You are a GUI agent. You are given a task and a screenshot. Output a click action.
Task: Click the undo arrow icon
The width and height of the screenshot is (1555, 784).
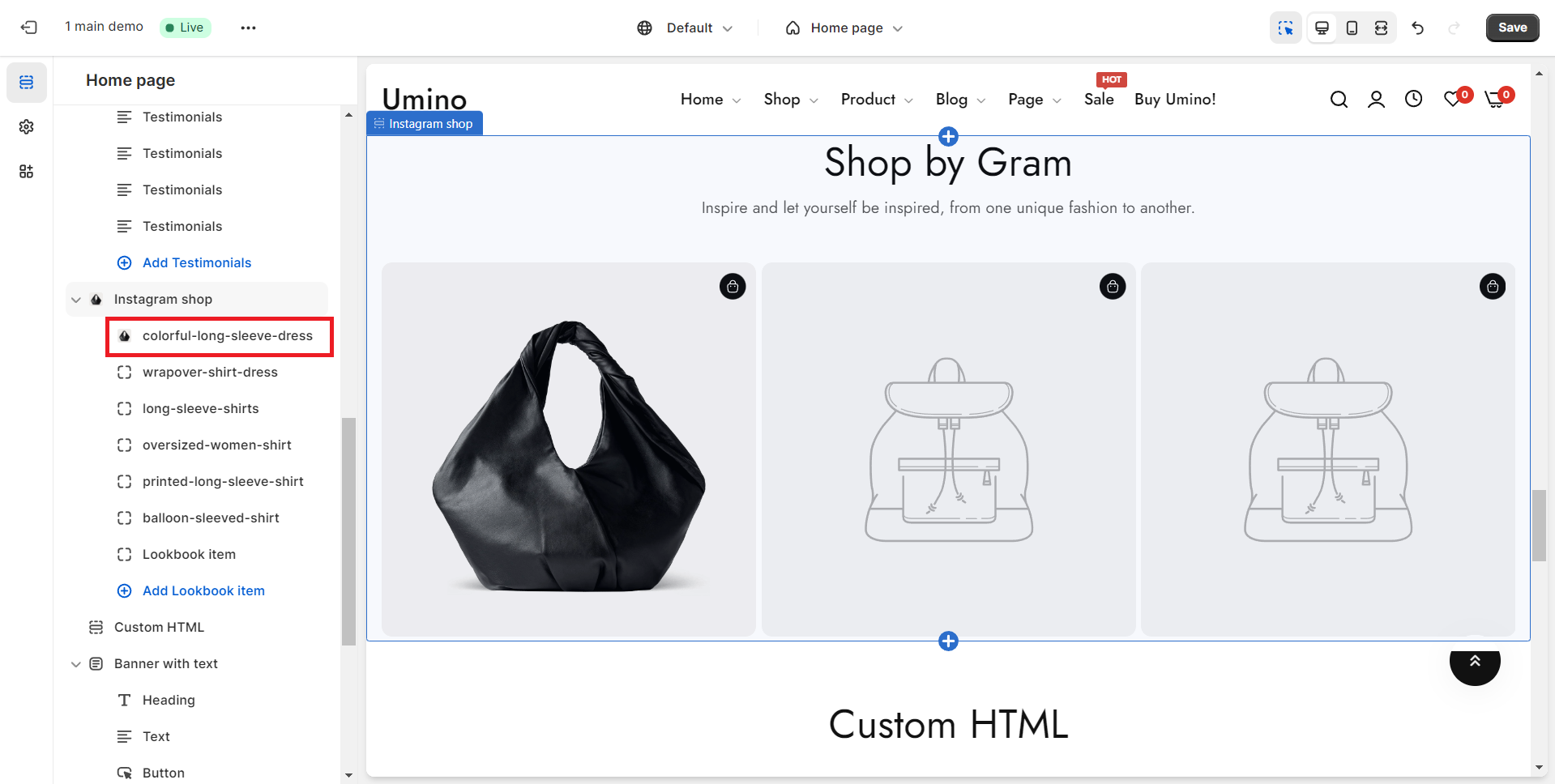coord(1417,28)
